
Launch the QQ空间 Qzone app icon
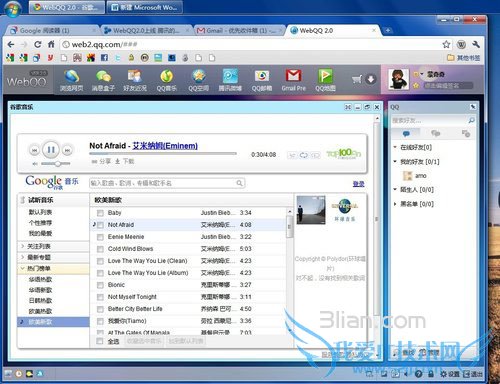(x=199, y=81)
